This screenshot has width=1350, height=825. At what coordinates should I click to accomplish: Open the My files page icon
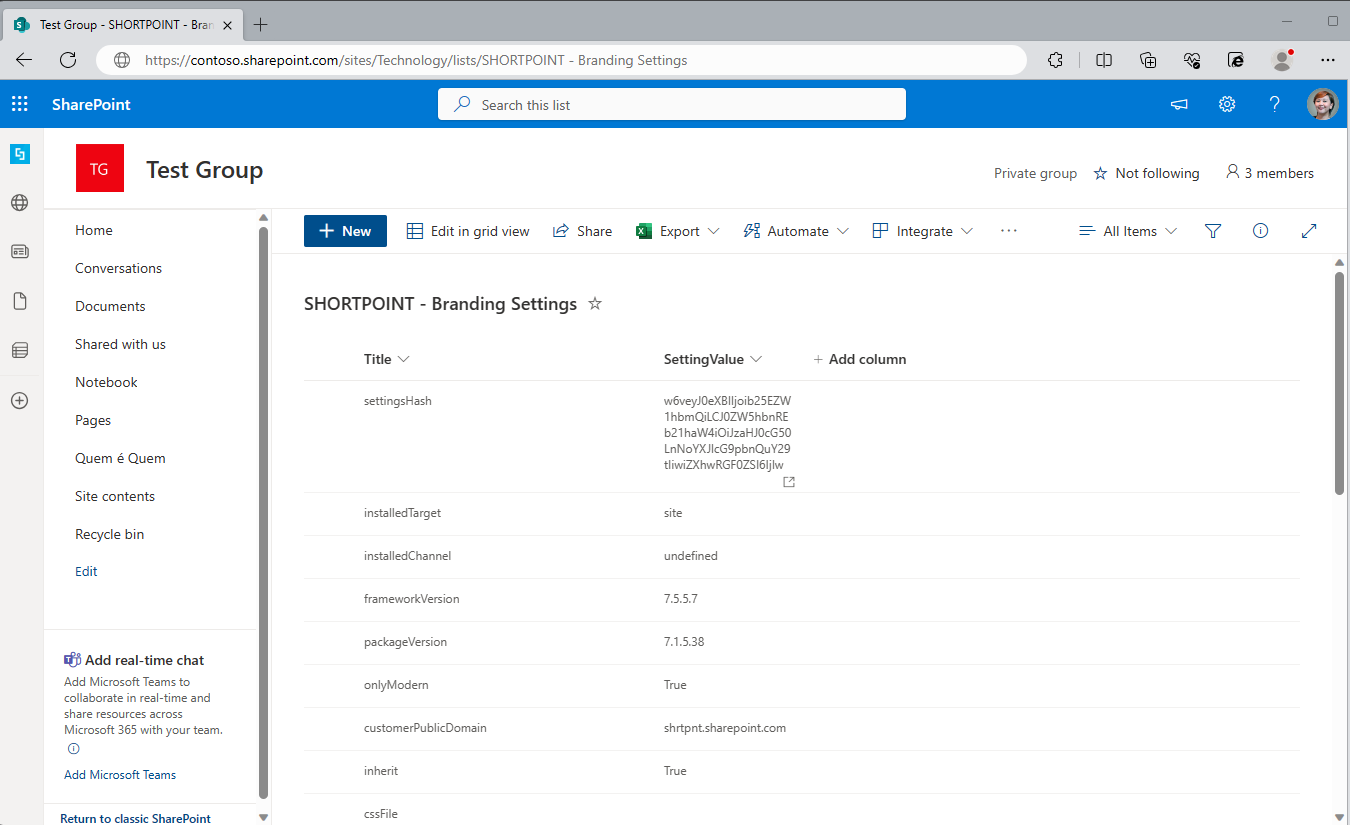pos(20,301)
